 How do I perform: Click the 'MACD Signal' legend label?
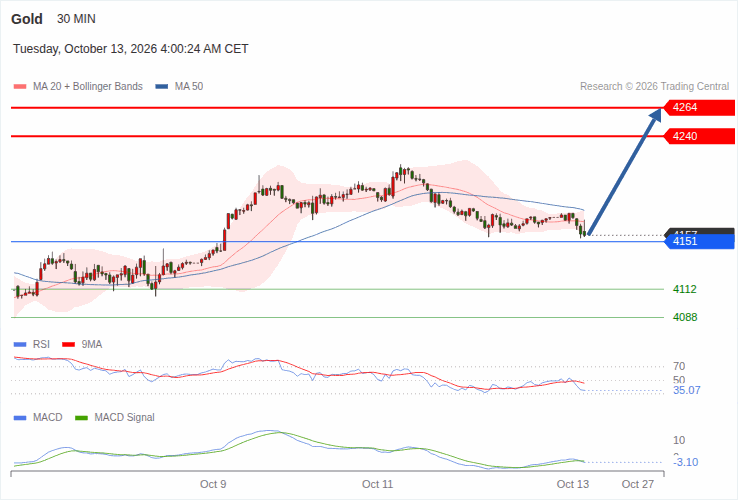(124, 418)
